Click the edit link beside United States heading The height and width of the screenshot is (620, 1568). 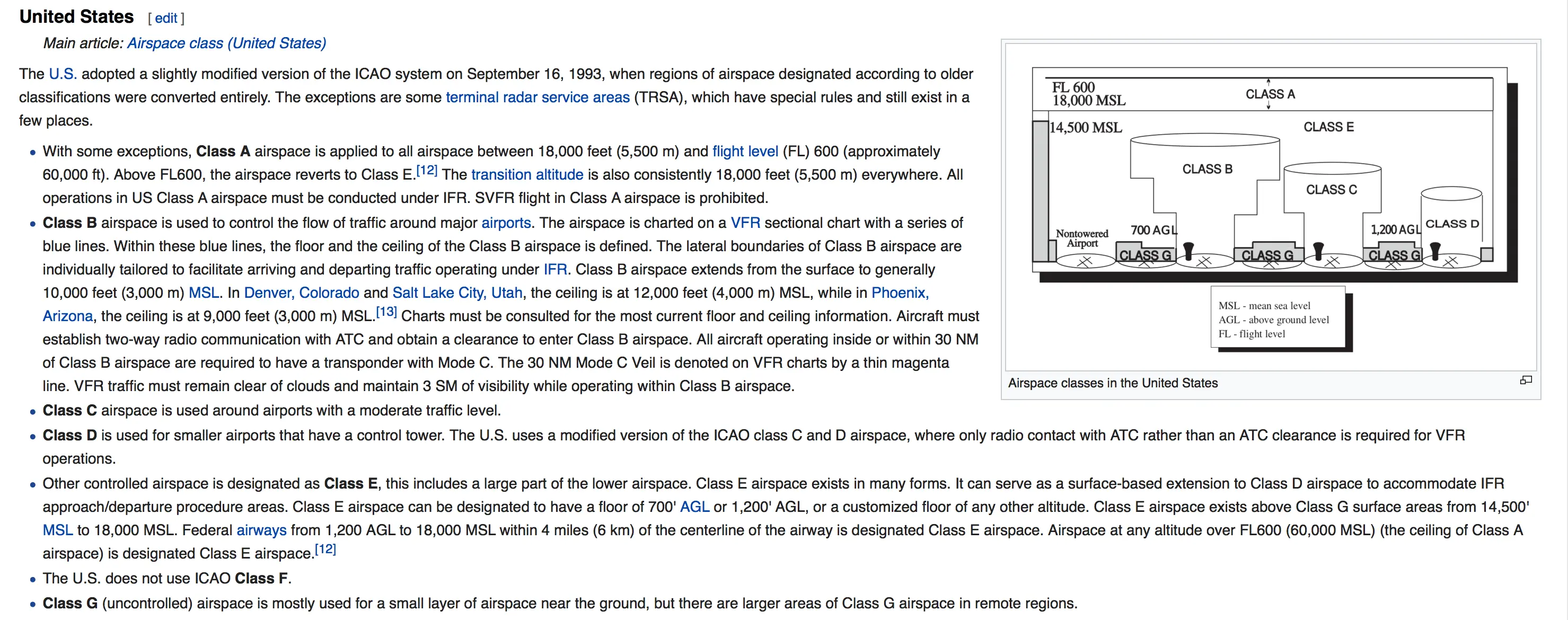coord(165,18)
